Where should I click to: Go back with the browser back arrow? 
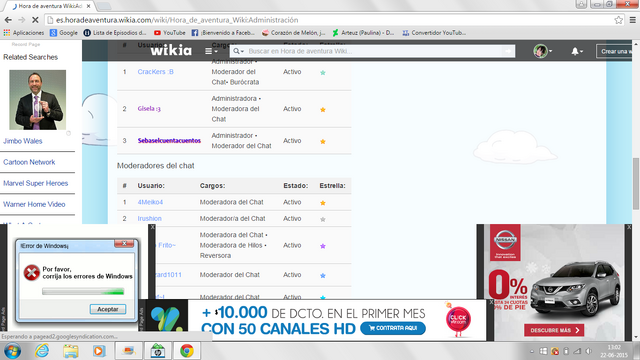(x=8, y=20)
